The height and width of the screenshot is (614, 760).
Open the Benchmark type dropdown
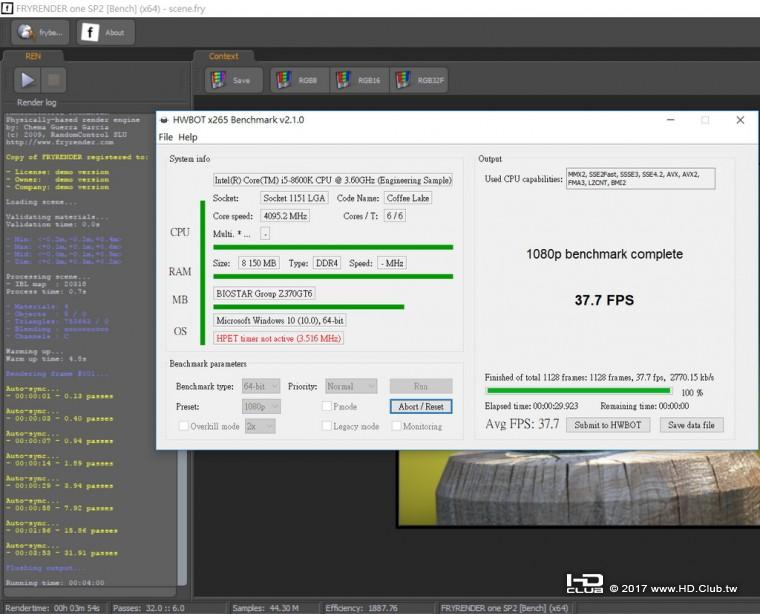tap(261, 386)
